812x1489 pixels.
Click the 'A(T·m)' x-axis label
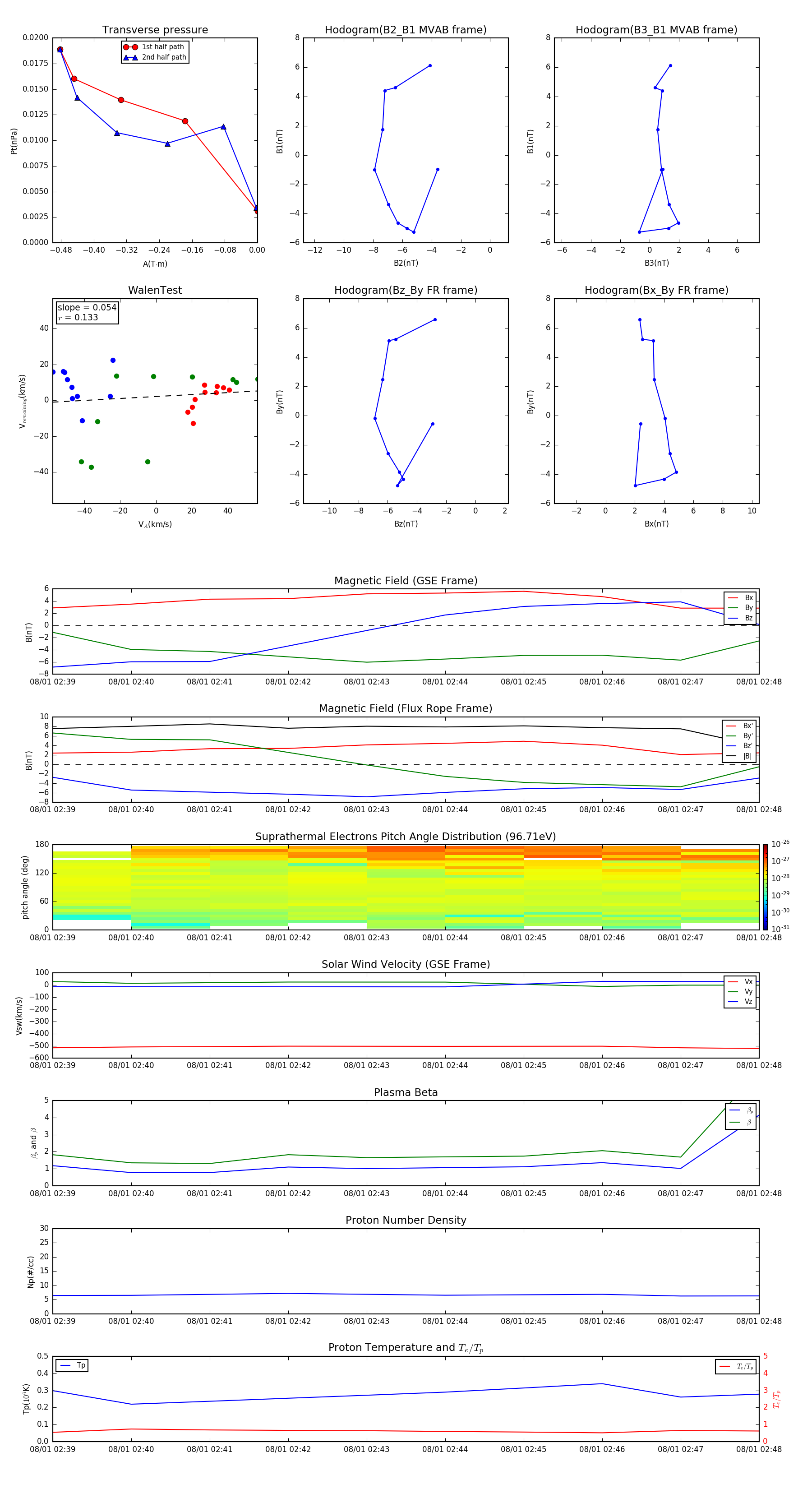(155, 264)
